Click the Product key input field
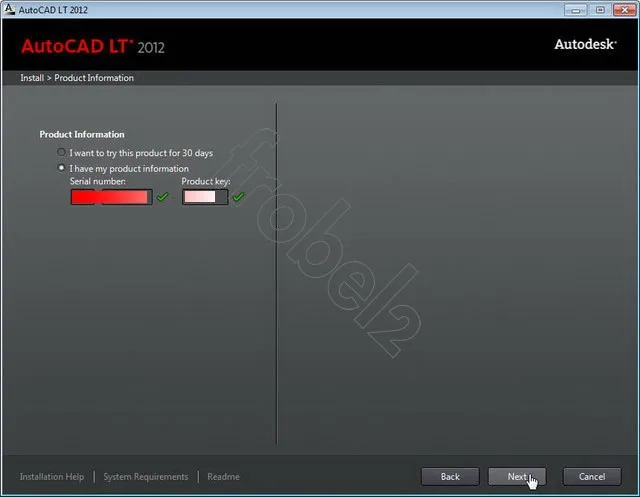640x497 pixels. (205, 197)
